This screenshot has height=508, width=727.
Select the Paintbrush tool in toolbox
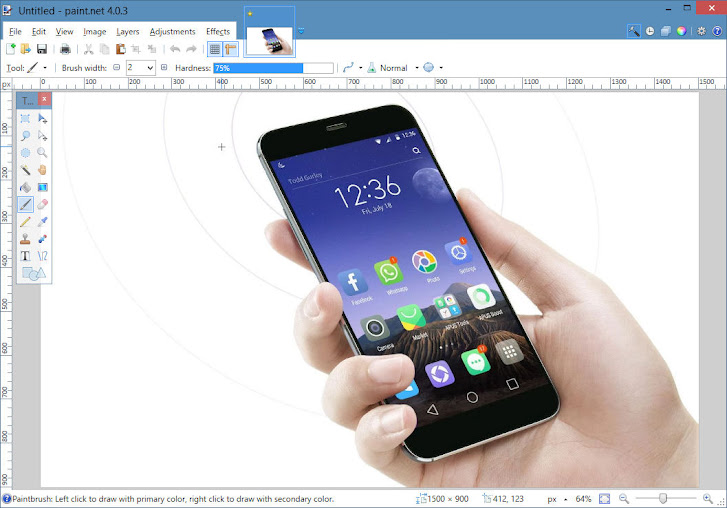(26, 204)
